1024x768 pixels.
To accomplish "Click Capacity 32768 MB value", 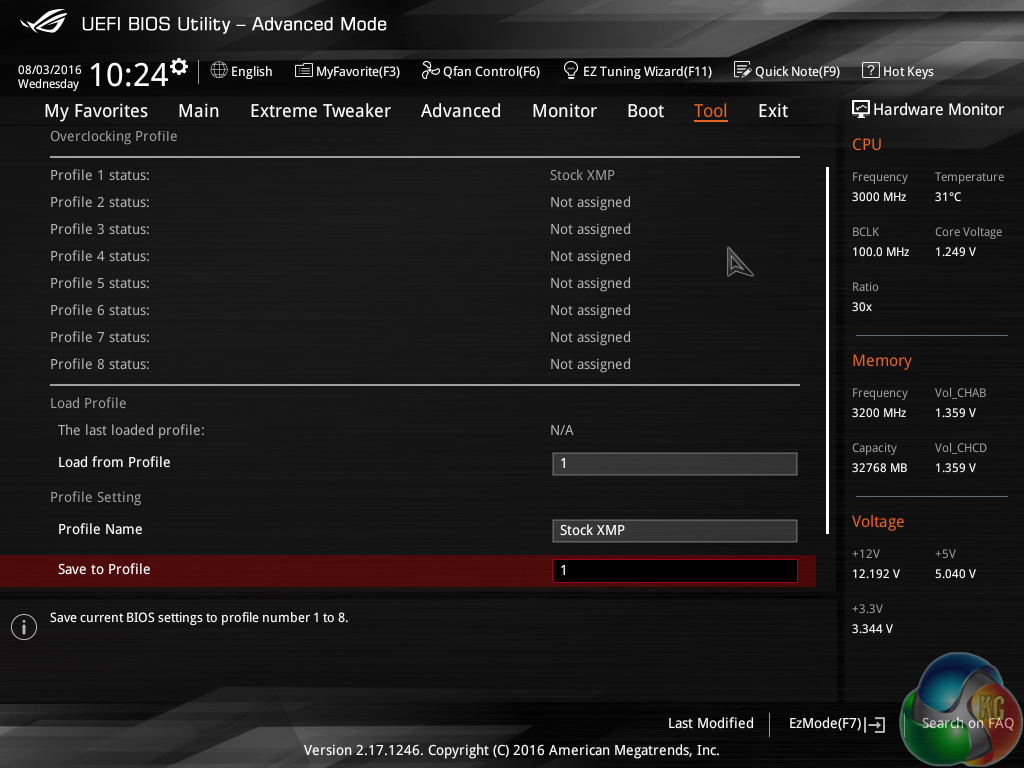I will (880, 468).
